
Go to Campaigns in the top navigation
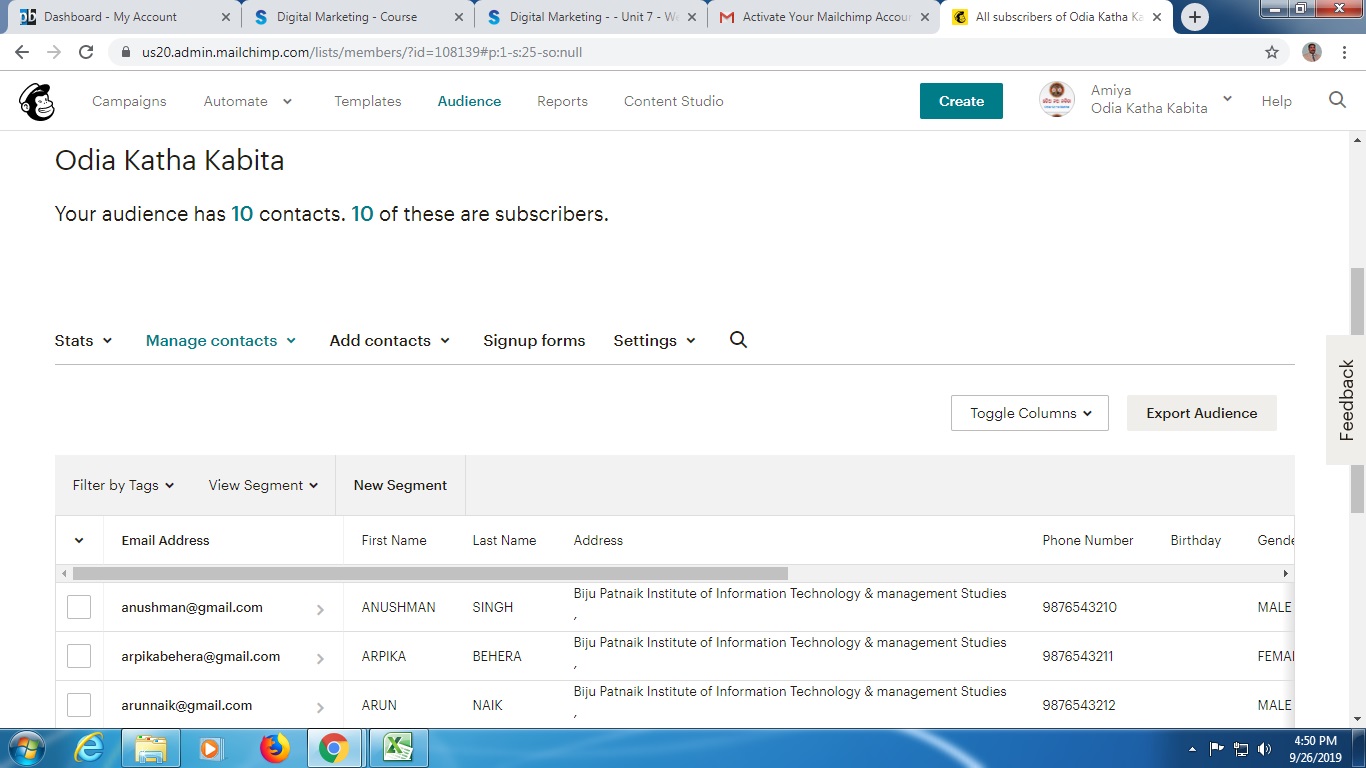tap(129, 101)
